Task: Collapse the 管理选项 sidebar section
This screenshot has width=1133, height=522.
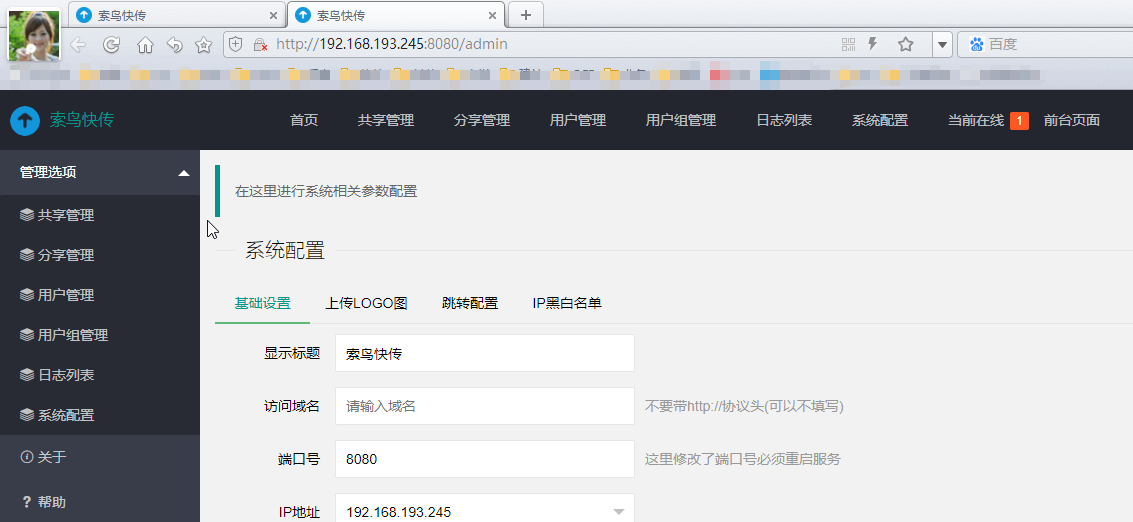Action: (183, 172)
